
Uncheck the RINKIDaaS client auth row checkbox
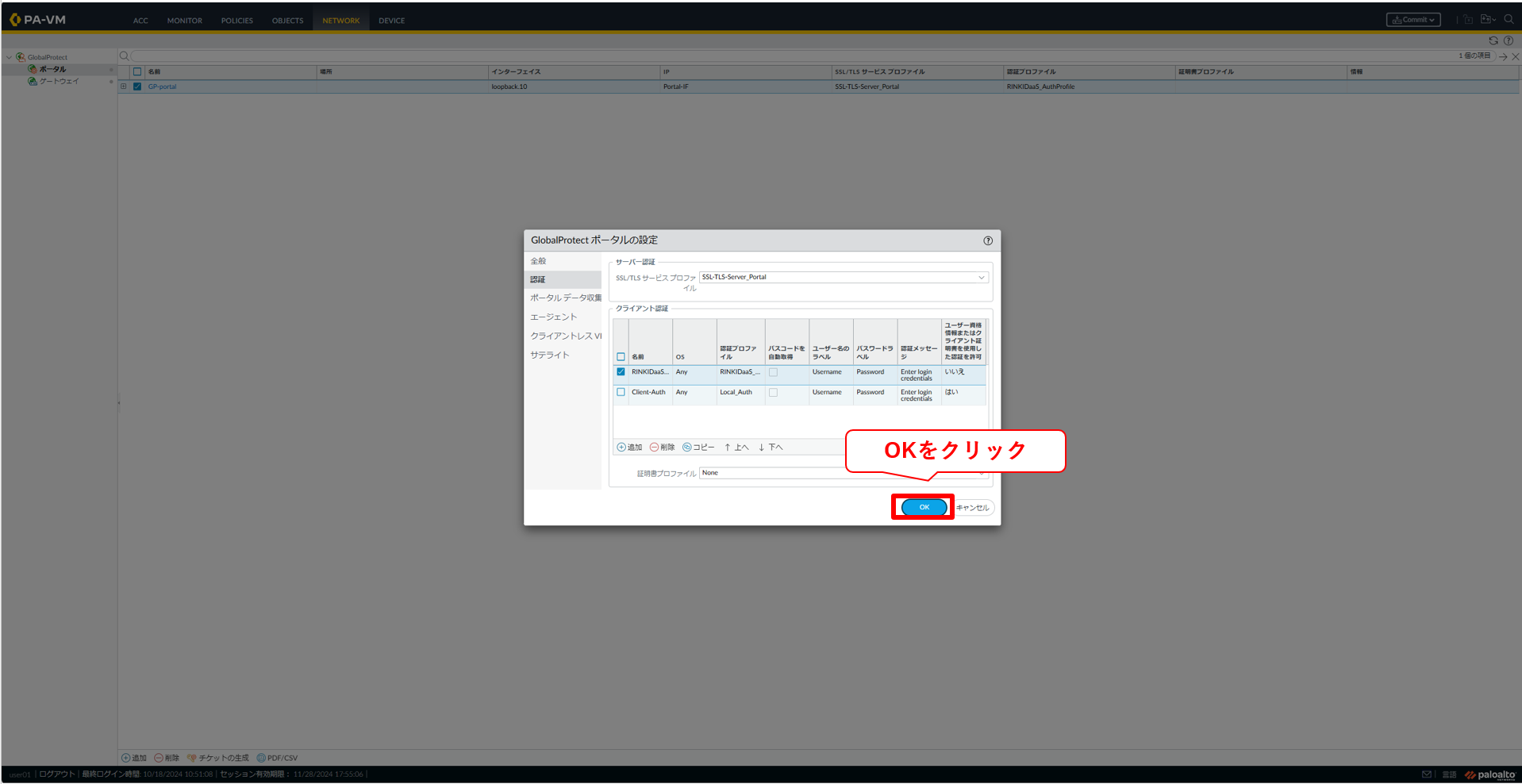point(621,372)
